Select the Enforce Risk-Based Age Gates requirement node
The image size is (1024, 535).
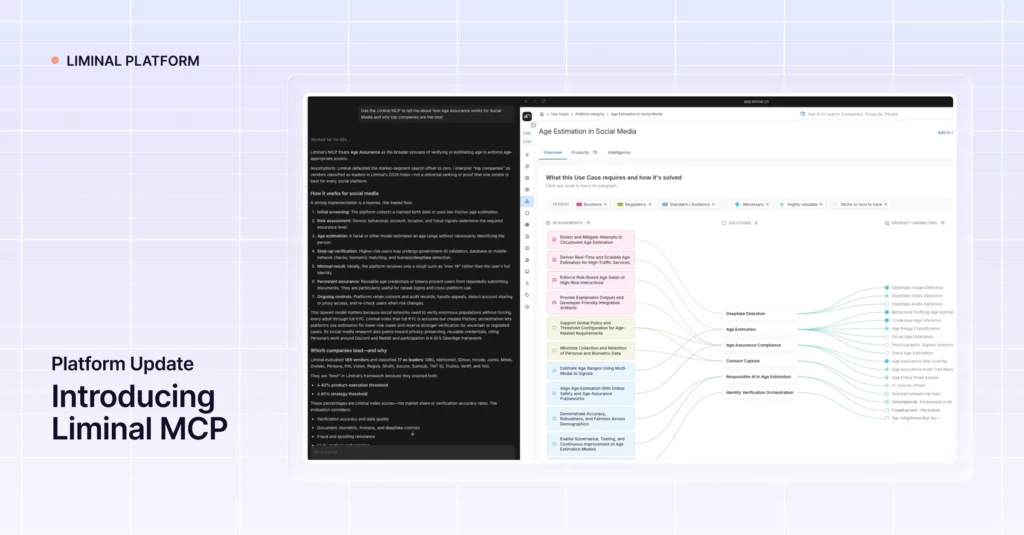(590, 280)
